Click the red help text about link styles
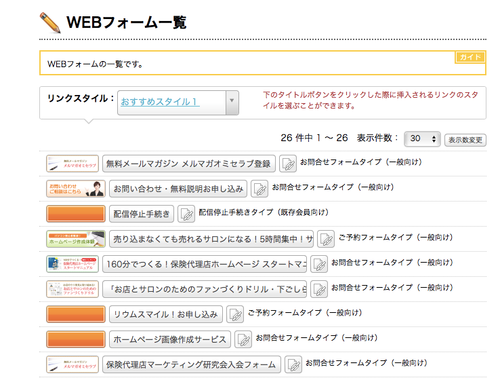 coord(370,100)
